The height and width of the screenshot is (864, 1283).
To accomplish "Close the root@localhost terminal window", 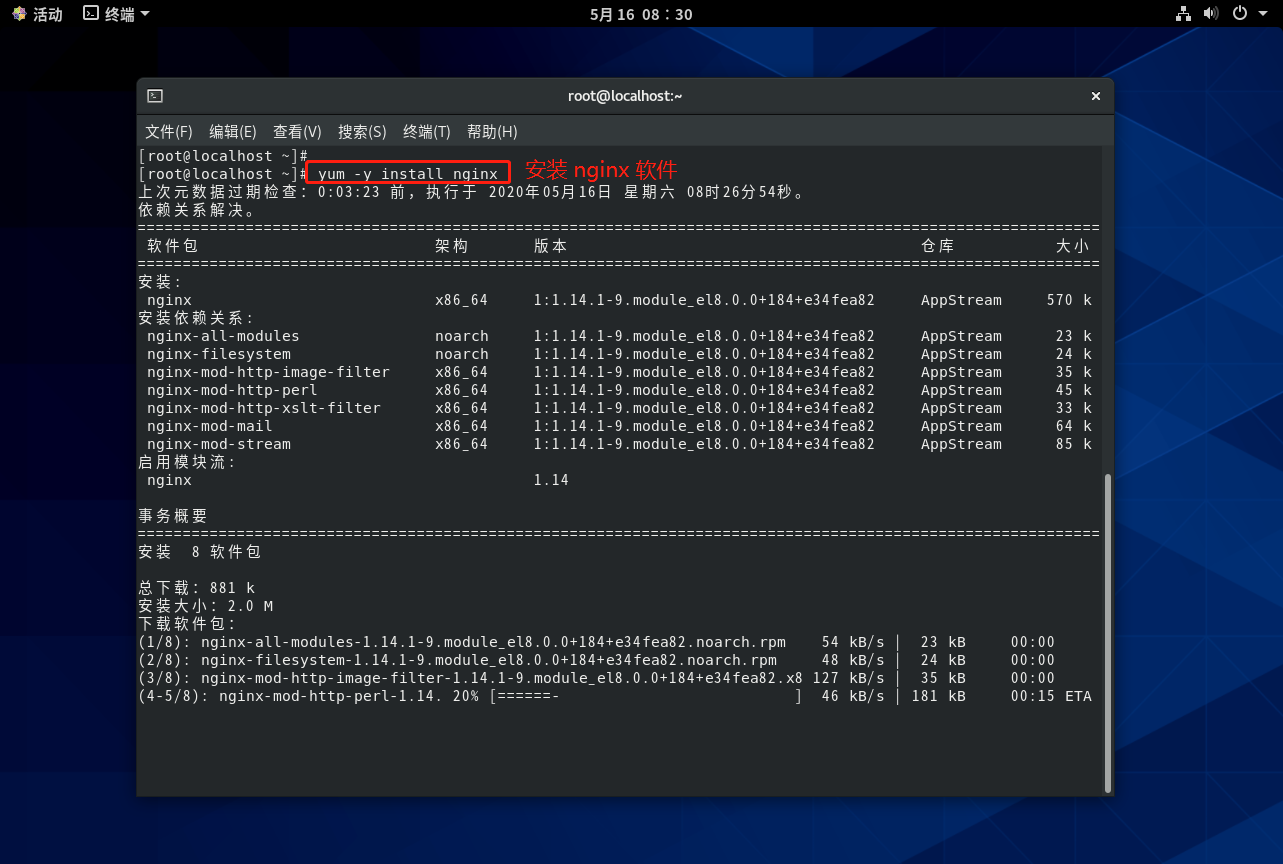I will point(1095,96).
